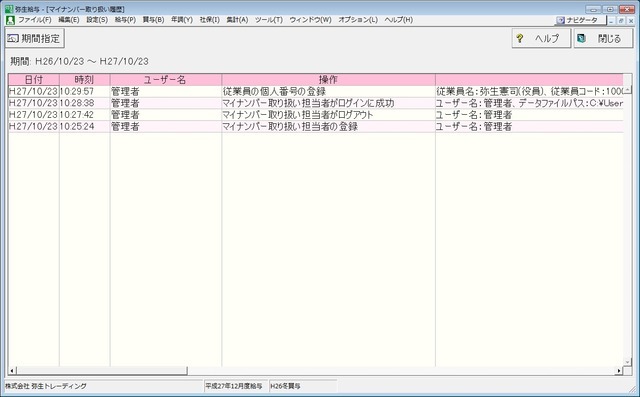Screen dimensions: 640x397
Task: Click 管理者 user in the 10:29:57 row
Action: click(166, 91)
